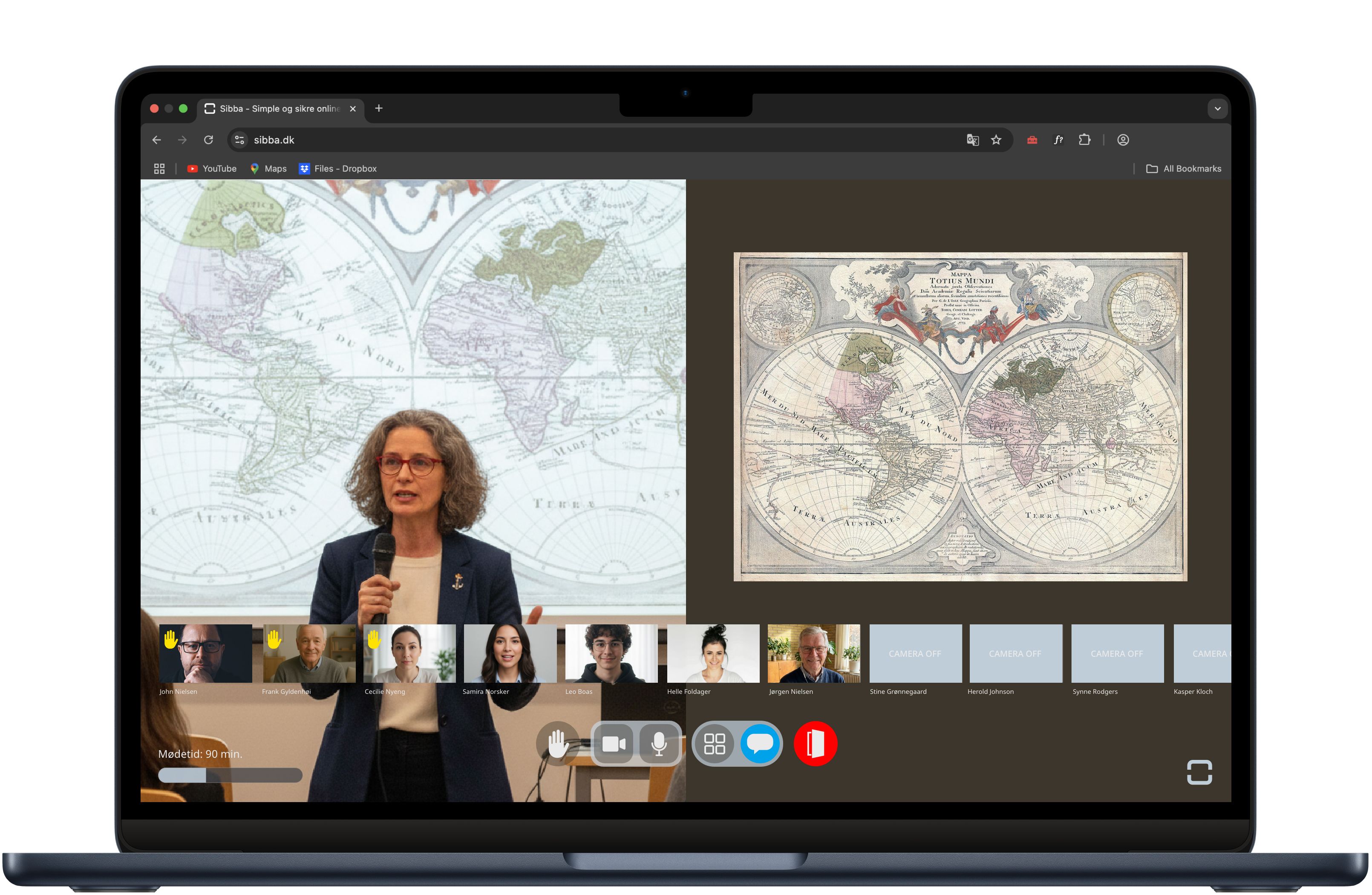The width and height of the screenshot is (1372, 895).
Task: Toggle the camera on or off
Action: tap(614, 743)
